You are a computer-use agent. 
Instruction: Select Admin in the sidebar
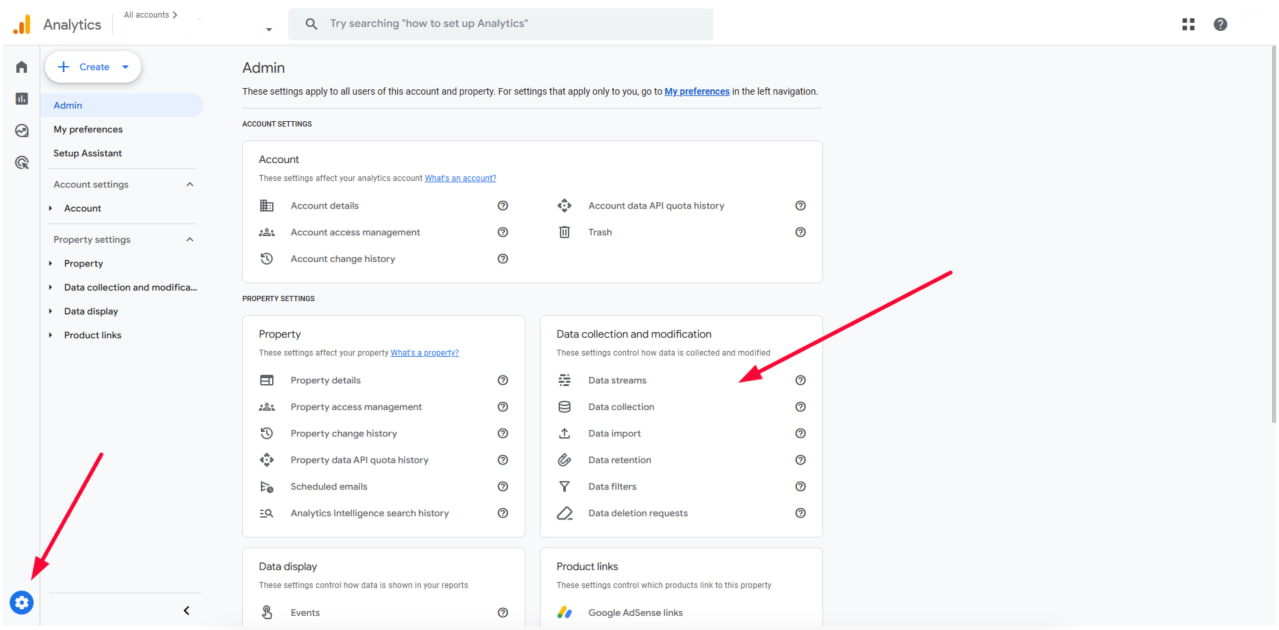123,105
